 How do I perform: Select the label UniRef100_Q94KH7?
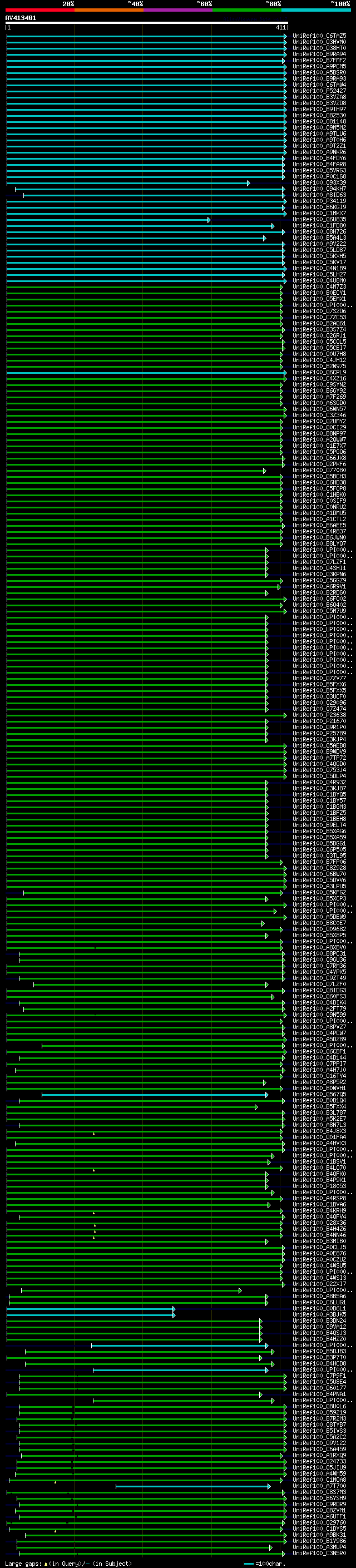(x=319, y=189)
